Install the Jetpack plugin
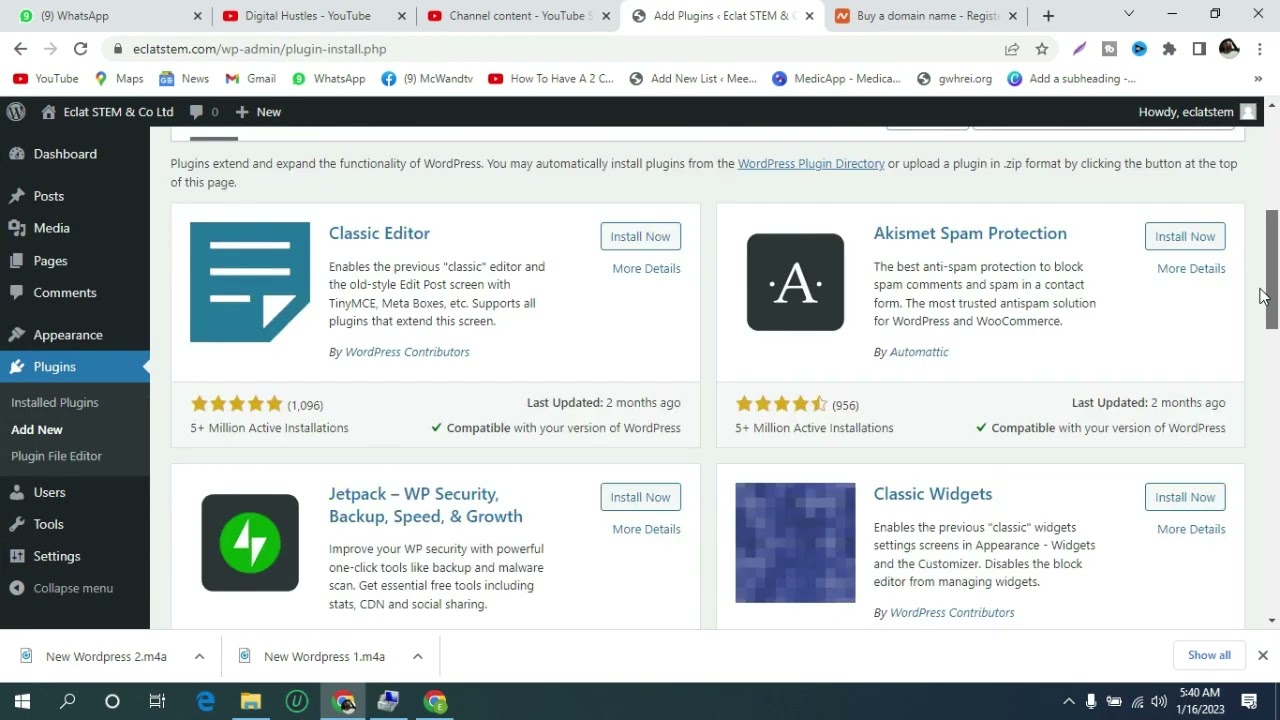Screen dimensions: 1280x720 coord(640,498)
